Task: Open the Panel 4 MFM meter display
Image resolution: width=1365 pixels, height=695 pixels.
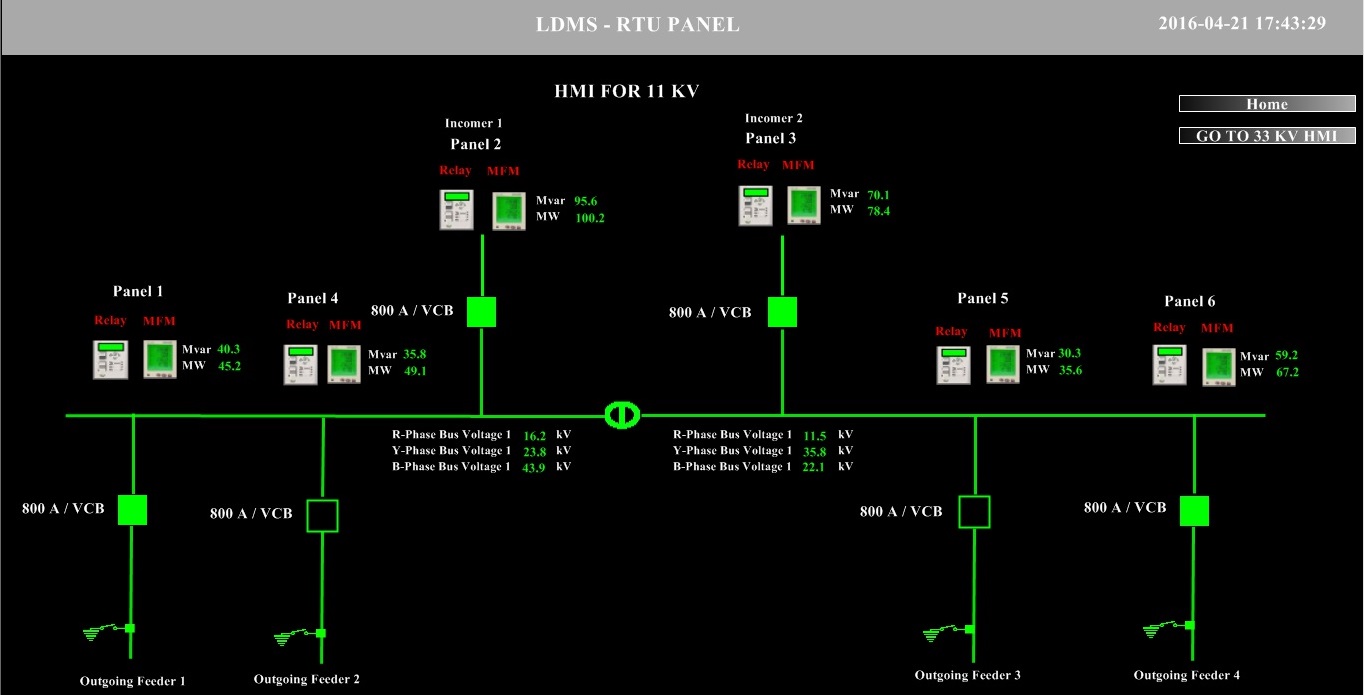Action: 344,364
